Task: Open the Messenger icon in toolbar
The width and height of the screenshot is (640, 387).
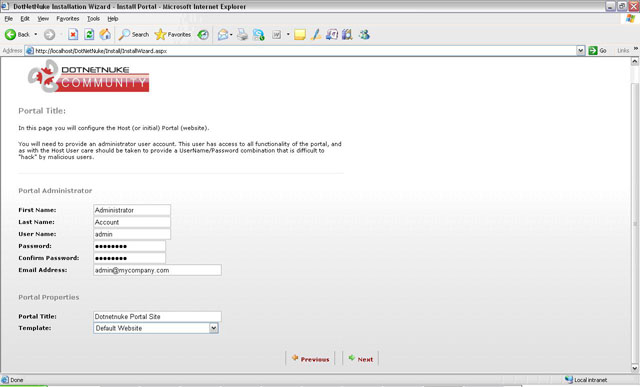Action: [x=364, y=35]
